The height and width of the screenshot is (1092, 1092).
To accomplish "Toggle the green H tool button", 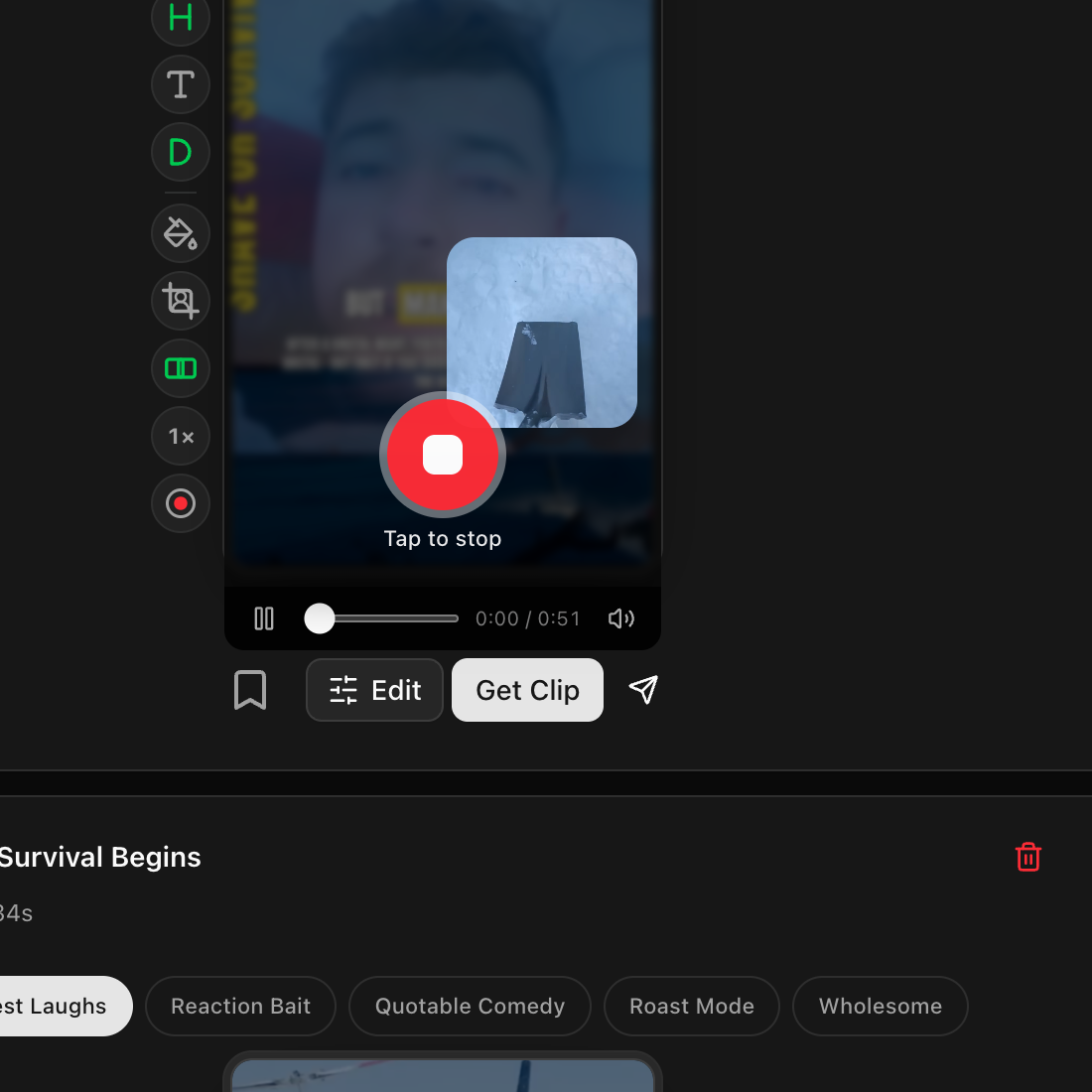I will [181, 18].
